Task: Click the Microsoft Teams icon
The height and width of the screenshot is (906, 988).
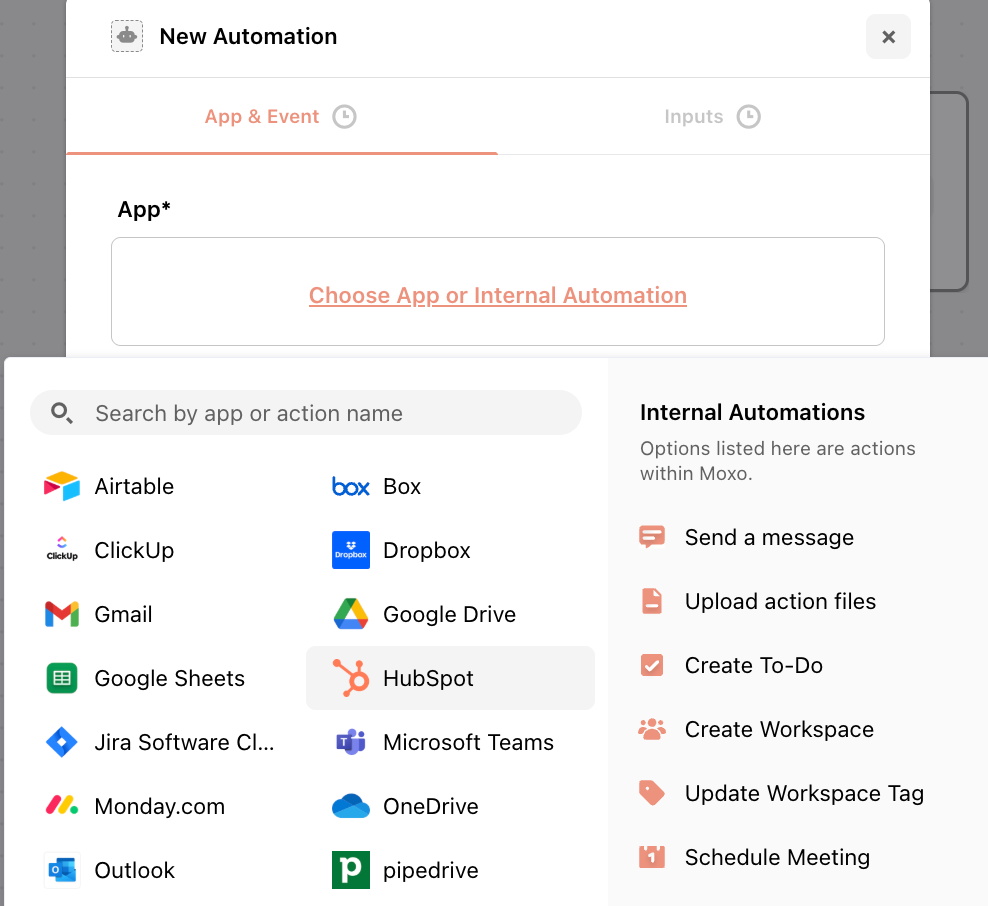Action: click(351, 742)
